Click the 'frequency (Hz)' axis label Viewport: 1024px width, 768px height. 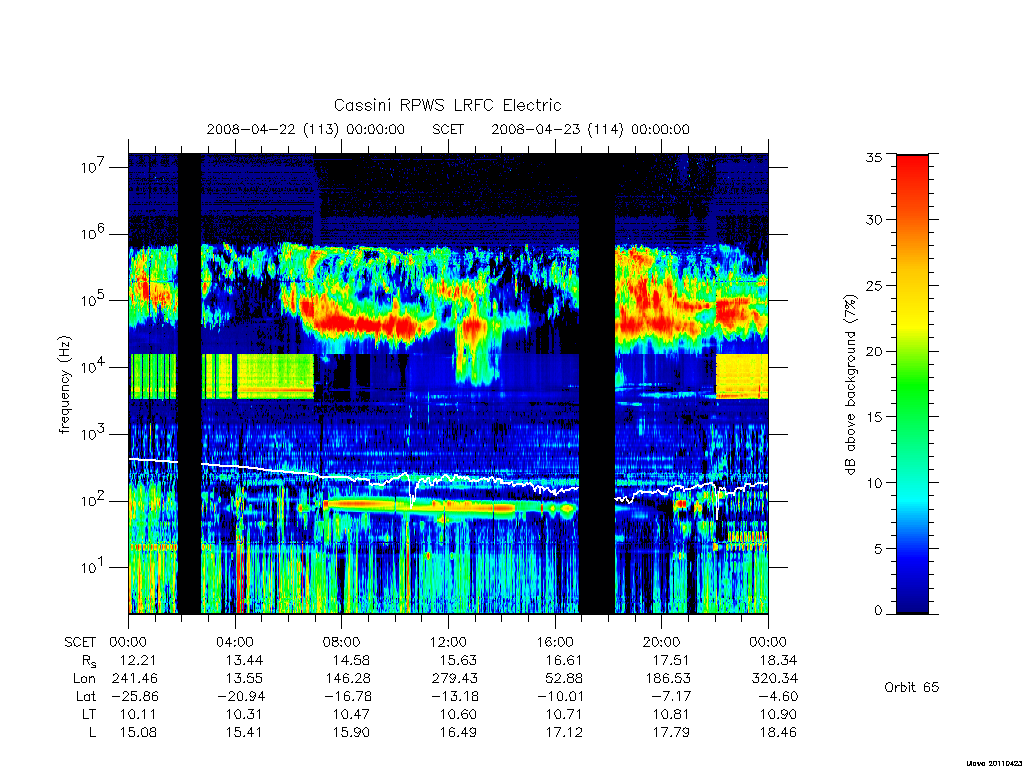coord(64,385)
